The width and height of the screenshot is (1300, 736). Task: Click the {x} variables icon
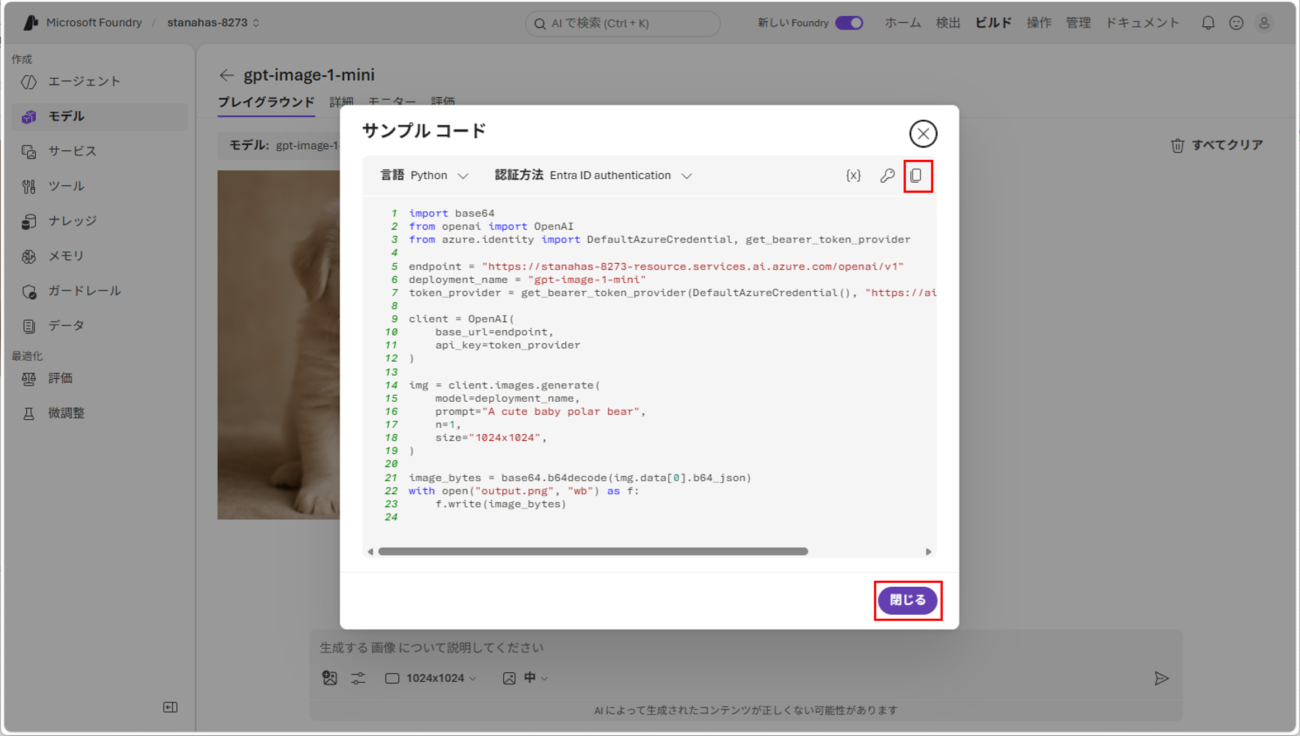(853, 176)
